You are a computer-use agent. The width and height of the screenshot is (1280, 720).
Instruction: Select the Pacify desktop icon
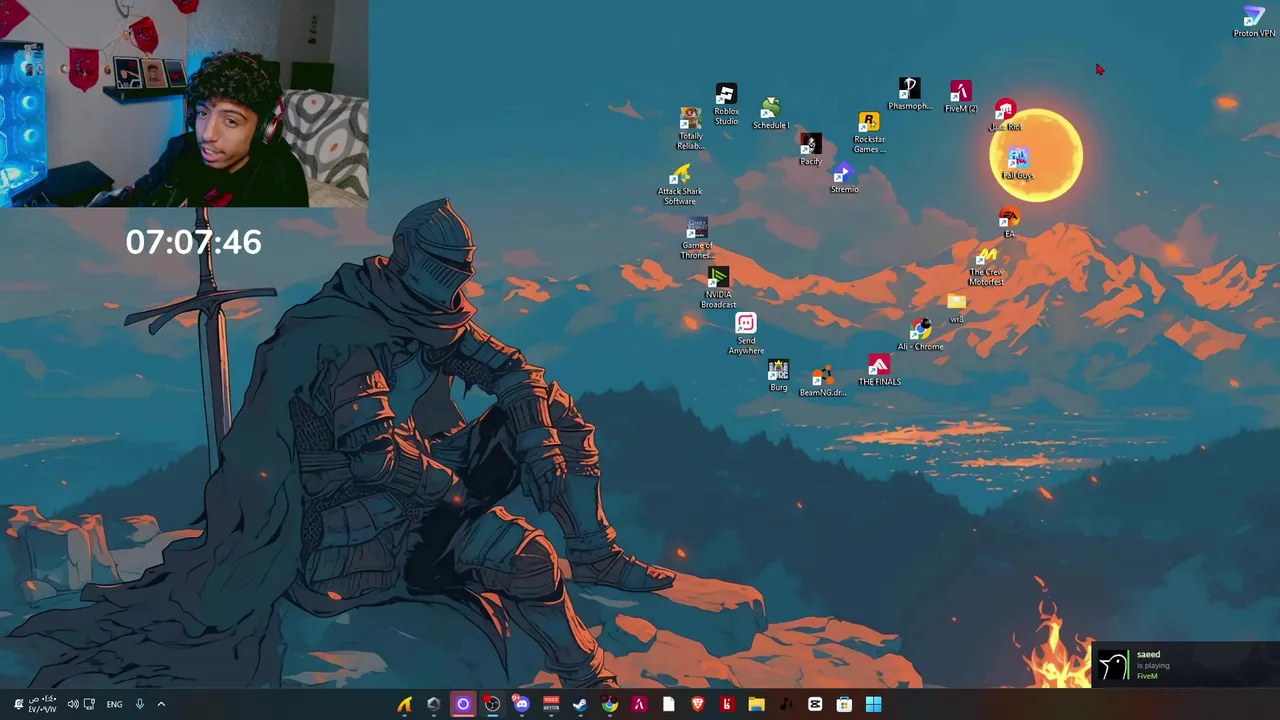click(x=810, y=150)
